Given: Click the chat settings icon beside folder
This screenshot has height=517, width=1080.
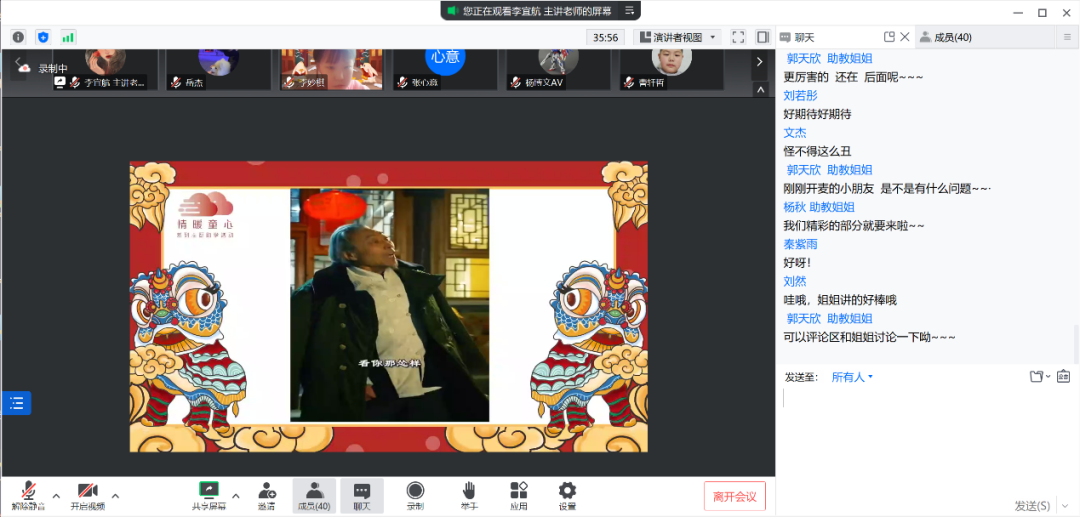Looking at the screenshot, I should (1063, 377).
